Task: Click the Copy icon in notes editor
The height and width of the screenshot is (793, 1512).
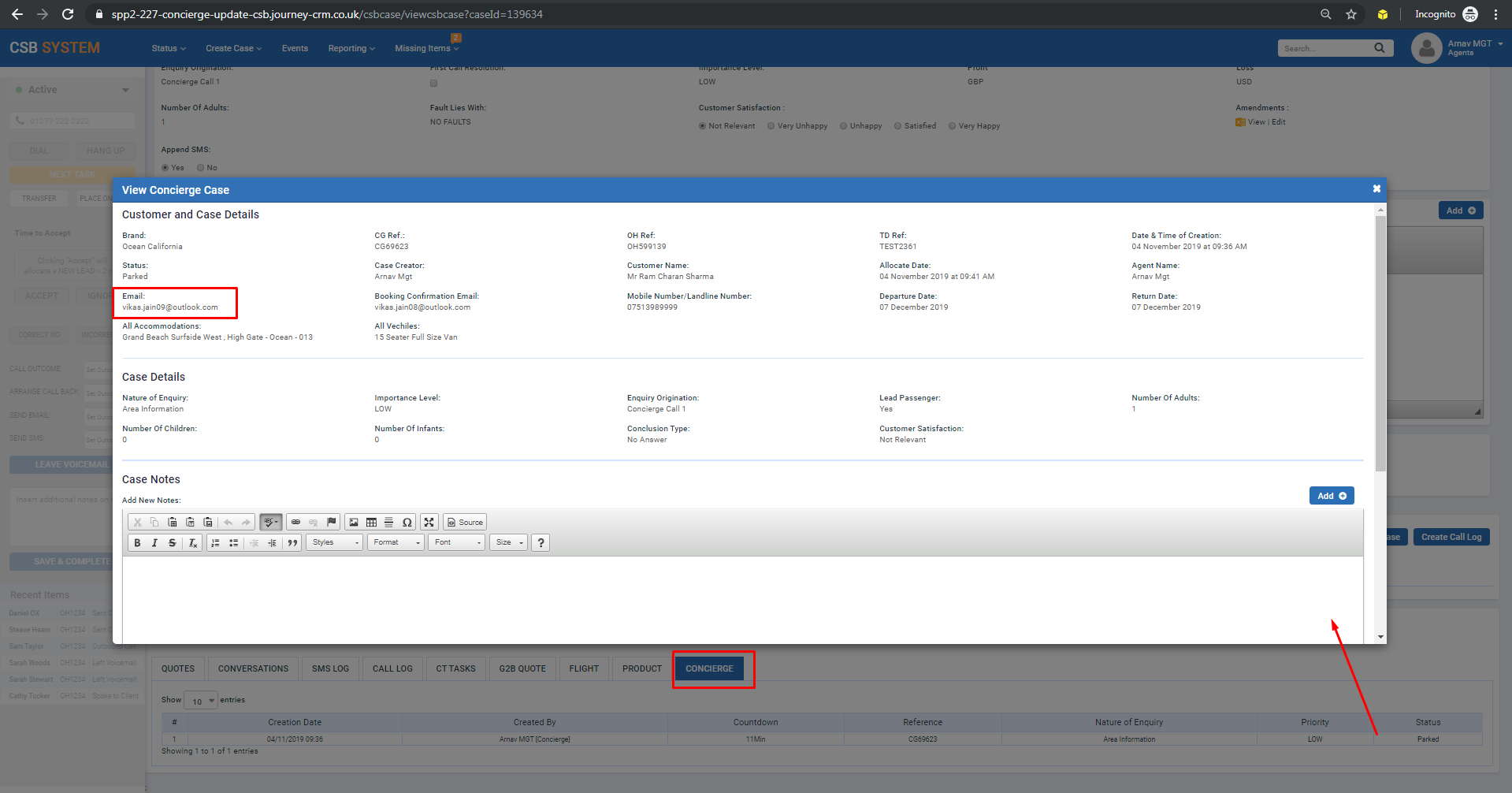Action: [154, 522]
